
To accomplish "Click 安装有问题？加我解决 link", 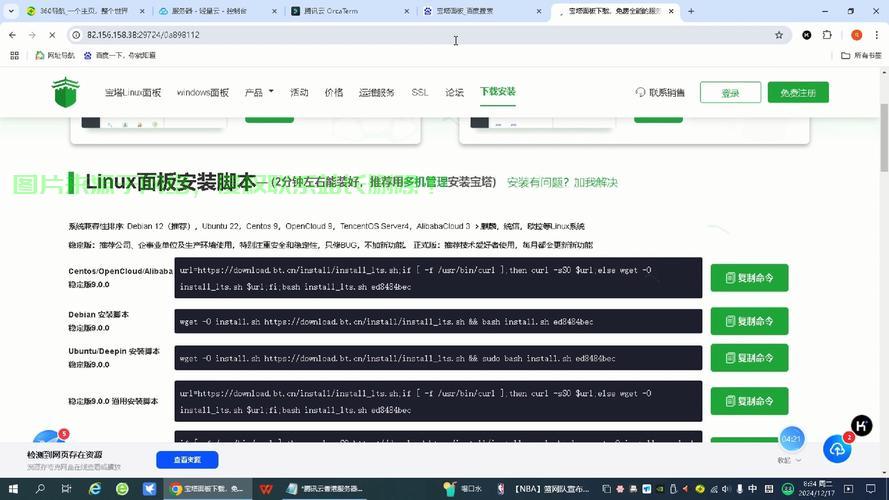I will pos(562,183).
